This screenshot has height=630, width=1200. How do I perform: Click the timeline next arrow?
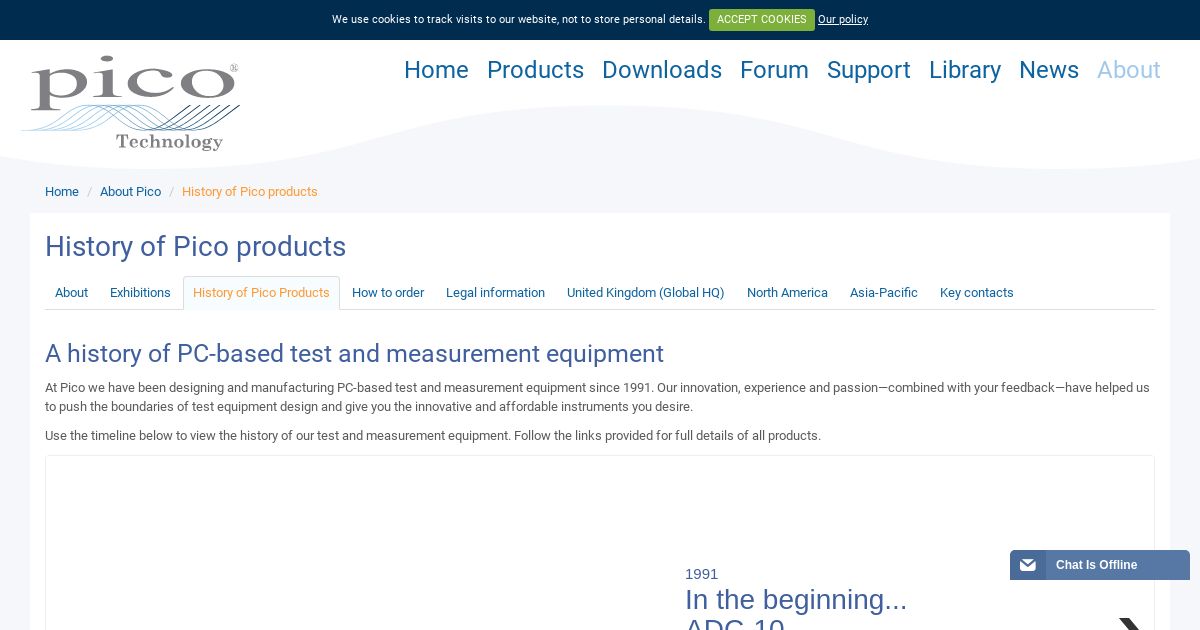(1130, 624)
